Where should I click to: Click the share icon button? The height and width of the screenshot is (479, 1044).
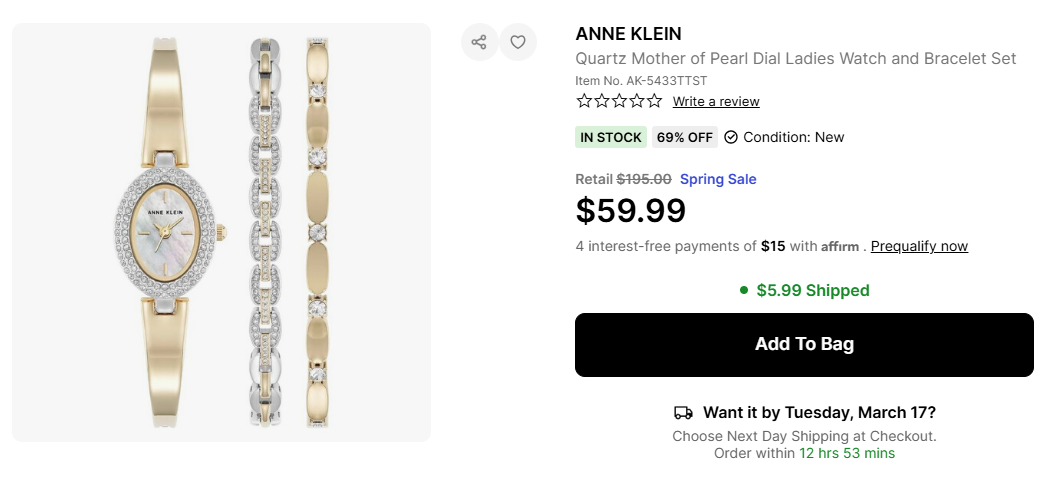(479, 42)
